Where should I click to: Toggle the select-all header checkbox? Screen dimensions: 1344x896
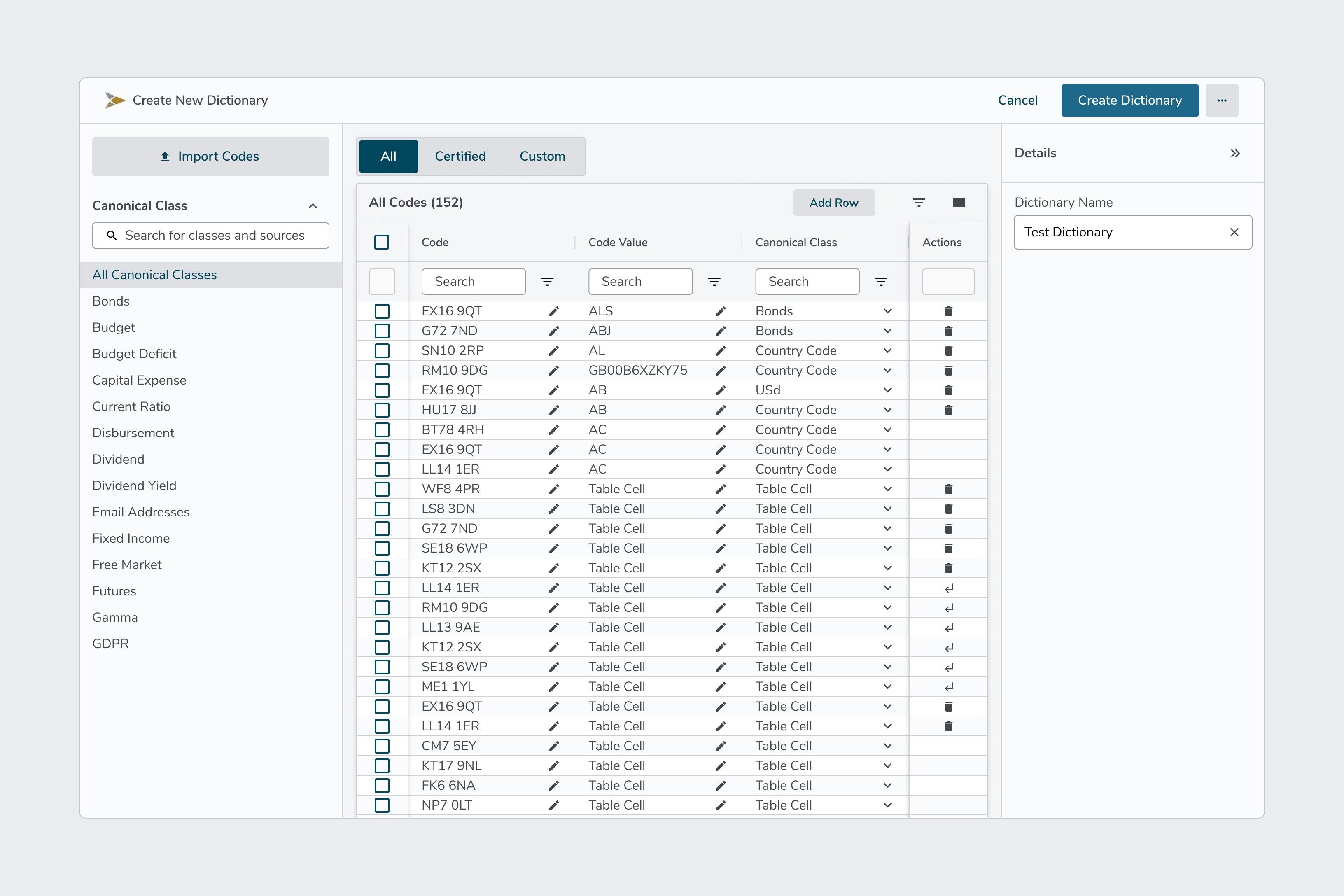point(382,242)
